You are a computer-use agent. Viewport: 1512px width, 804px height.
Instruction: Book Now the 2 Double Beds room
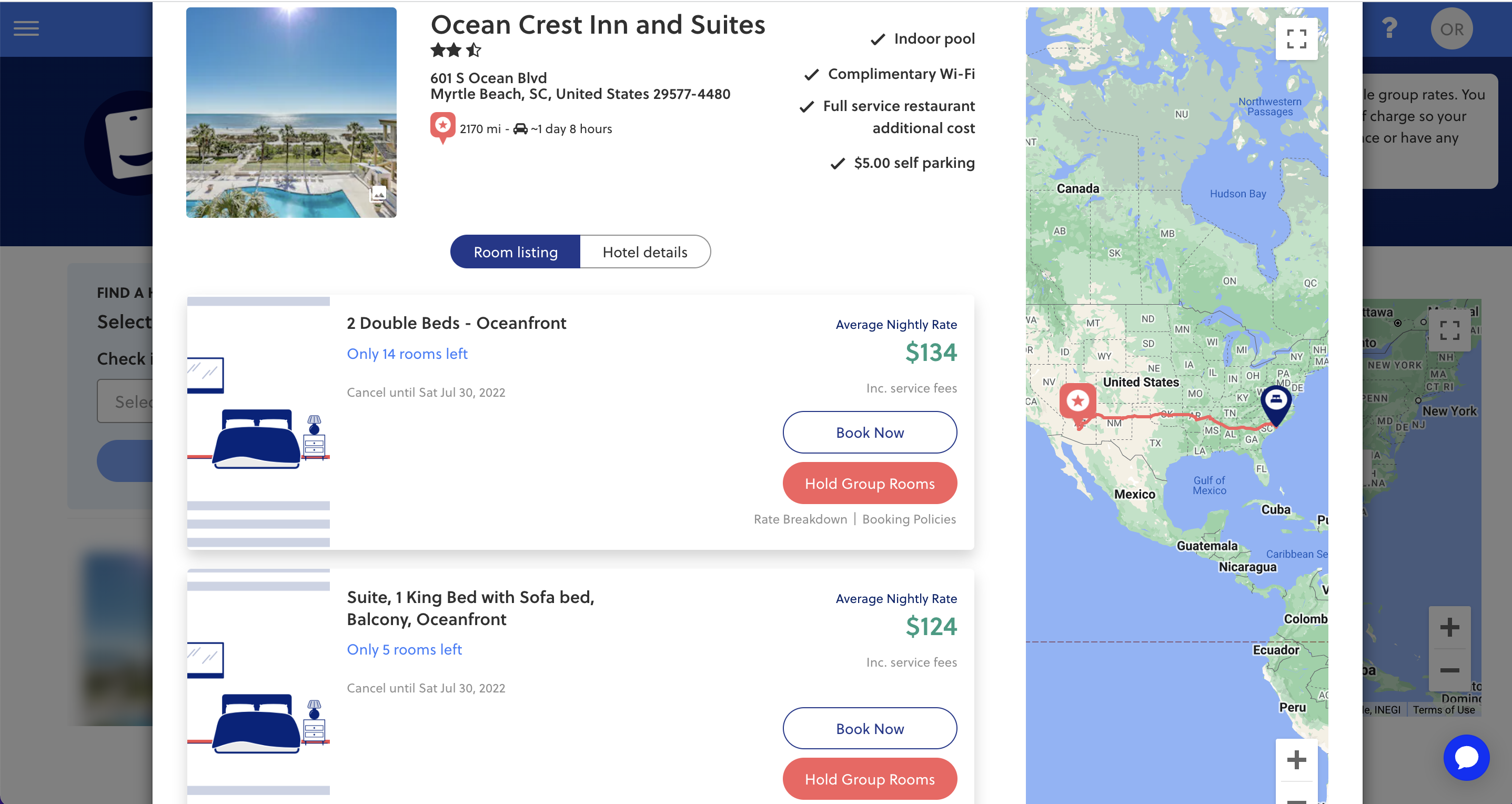pyautogui.click(x=869, y=433)
